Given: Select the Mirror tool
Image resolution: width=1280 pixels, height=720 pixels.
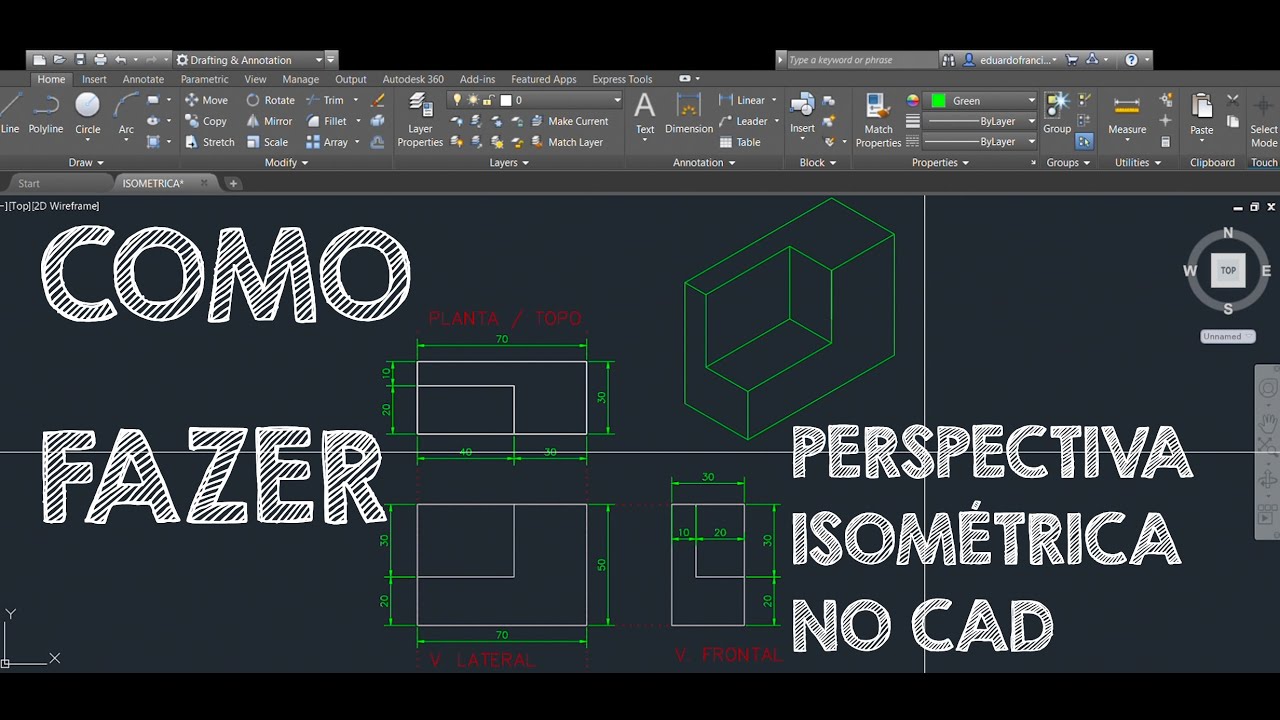Looking at the screenshot, I should click(x=269, y=121).
